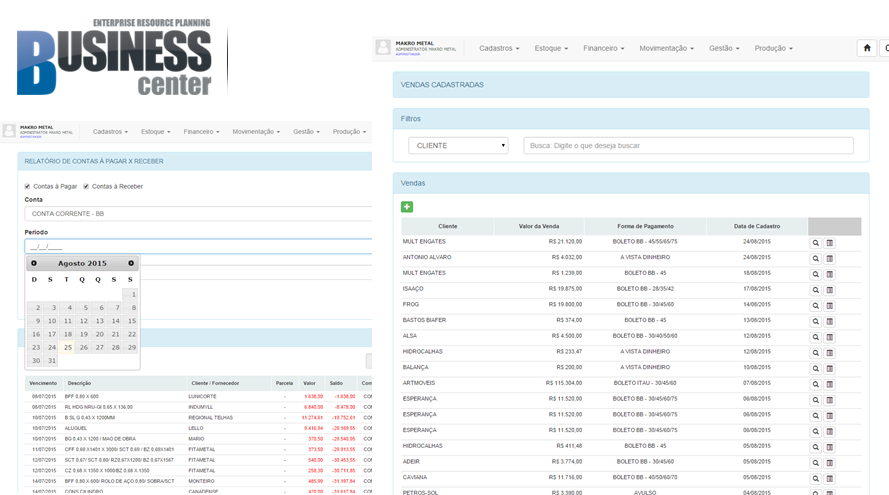Click the home icon in right navbar
Image resolution: width=889 pixels, height=495 pixels.
[x=866, y=48]
